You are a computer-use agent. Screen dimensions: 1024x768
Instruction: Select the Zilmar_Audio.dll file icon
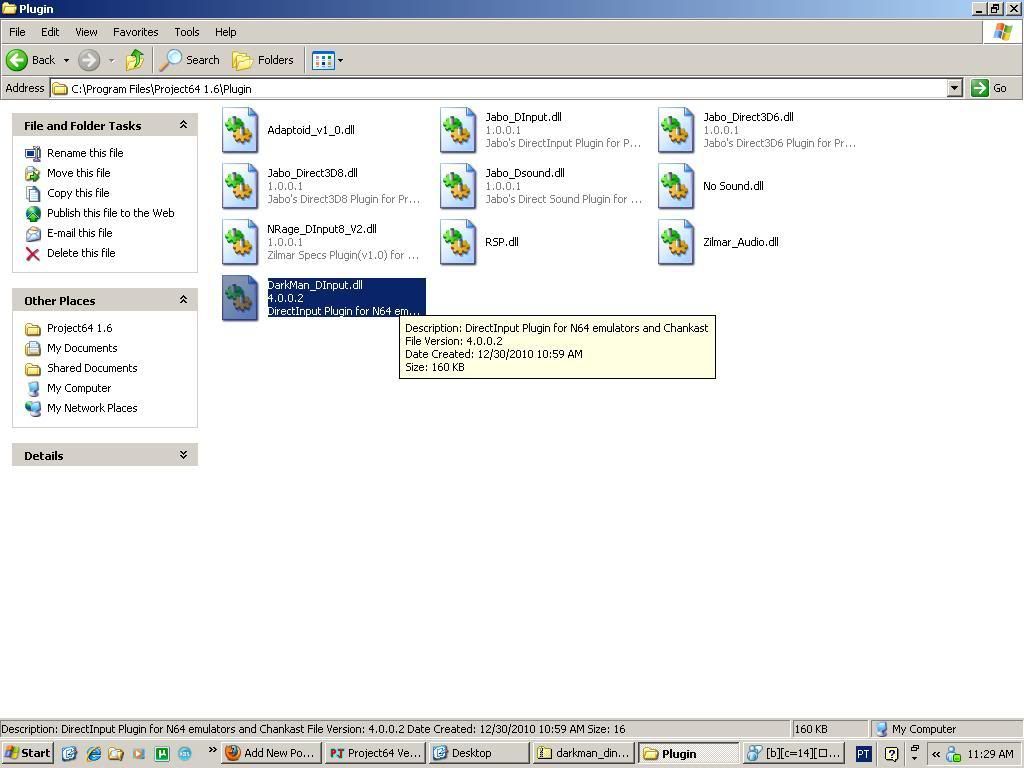point(676,242)
